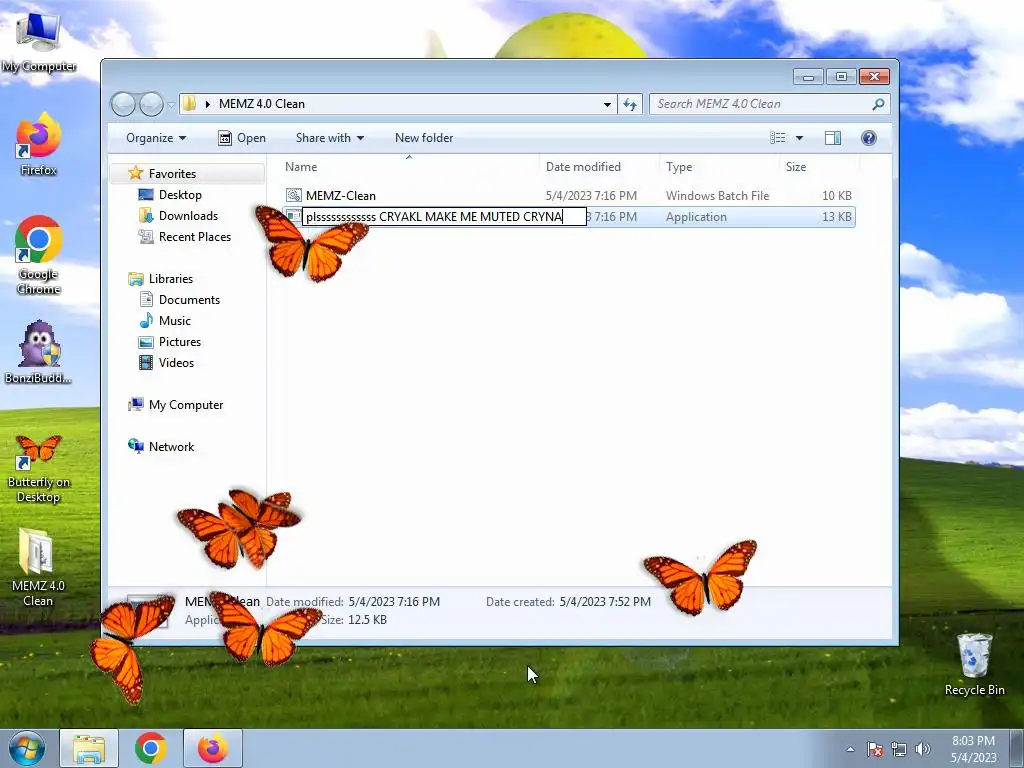The width and height of the screenshot is (1024, 768).
Task: Click the Windows Start orb
Action: pyautogui.click(x=27, y=748)
